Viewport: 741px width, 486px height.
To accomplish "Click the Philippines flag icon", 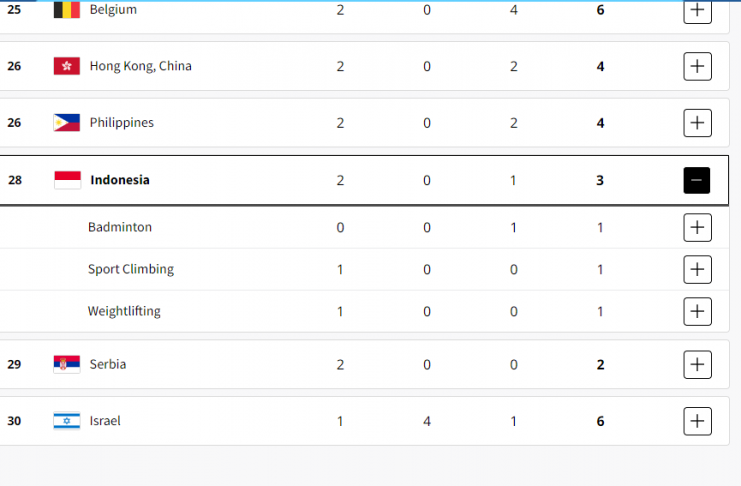I will (x=67, y=123).
